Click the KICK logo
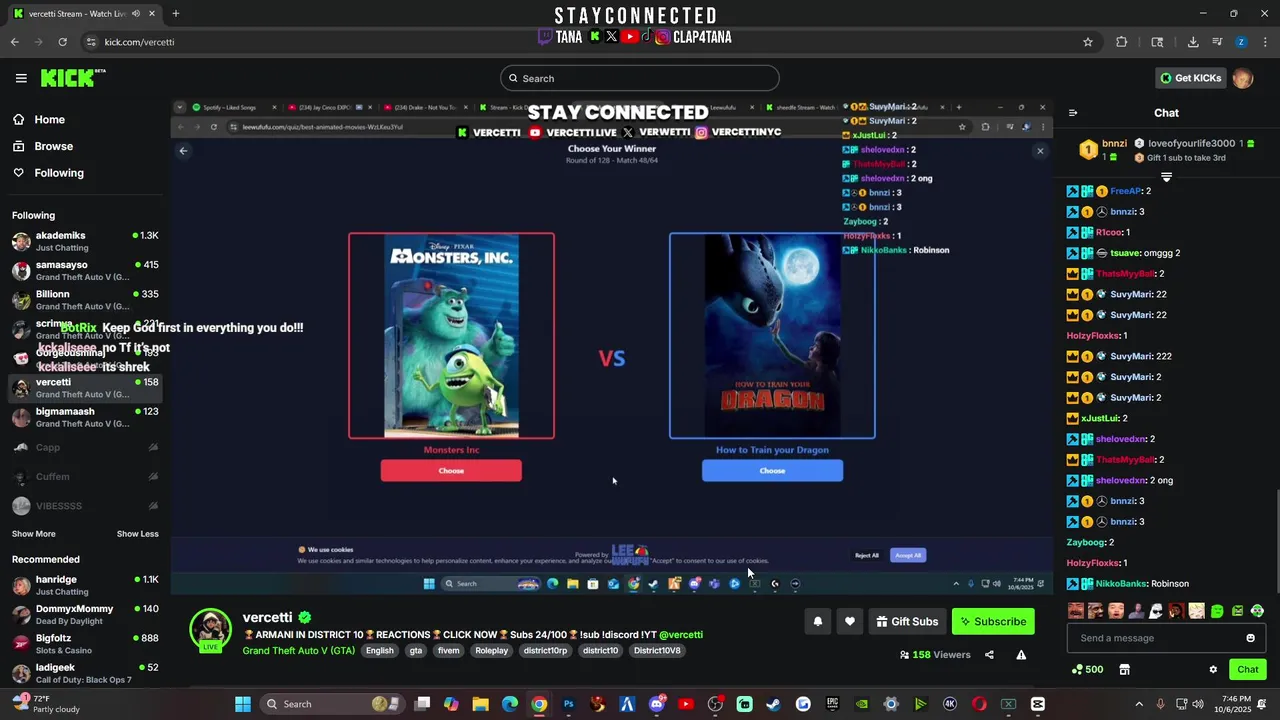This screenshot has height=720, width=1280. pos(73,78)
